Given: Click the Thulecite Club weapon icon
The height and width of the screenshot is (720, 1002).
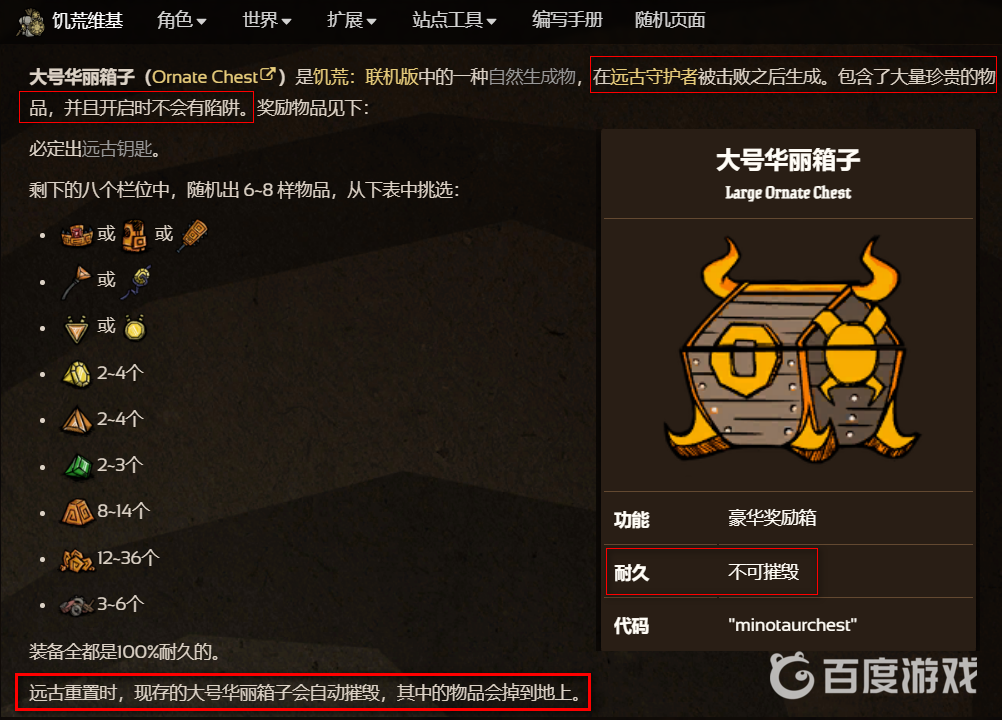Looking at the screenshot, I should tap(192, 236).
